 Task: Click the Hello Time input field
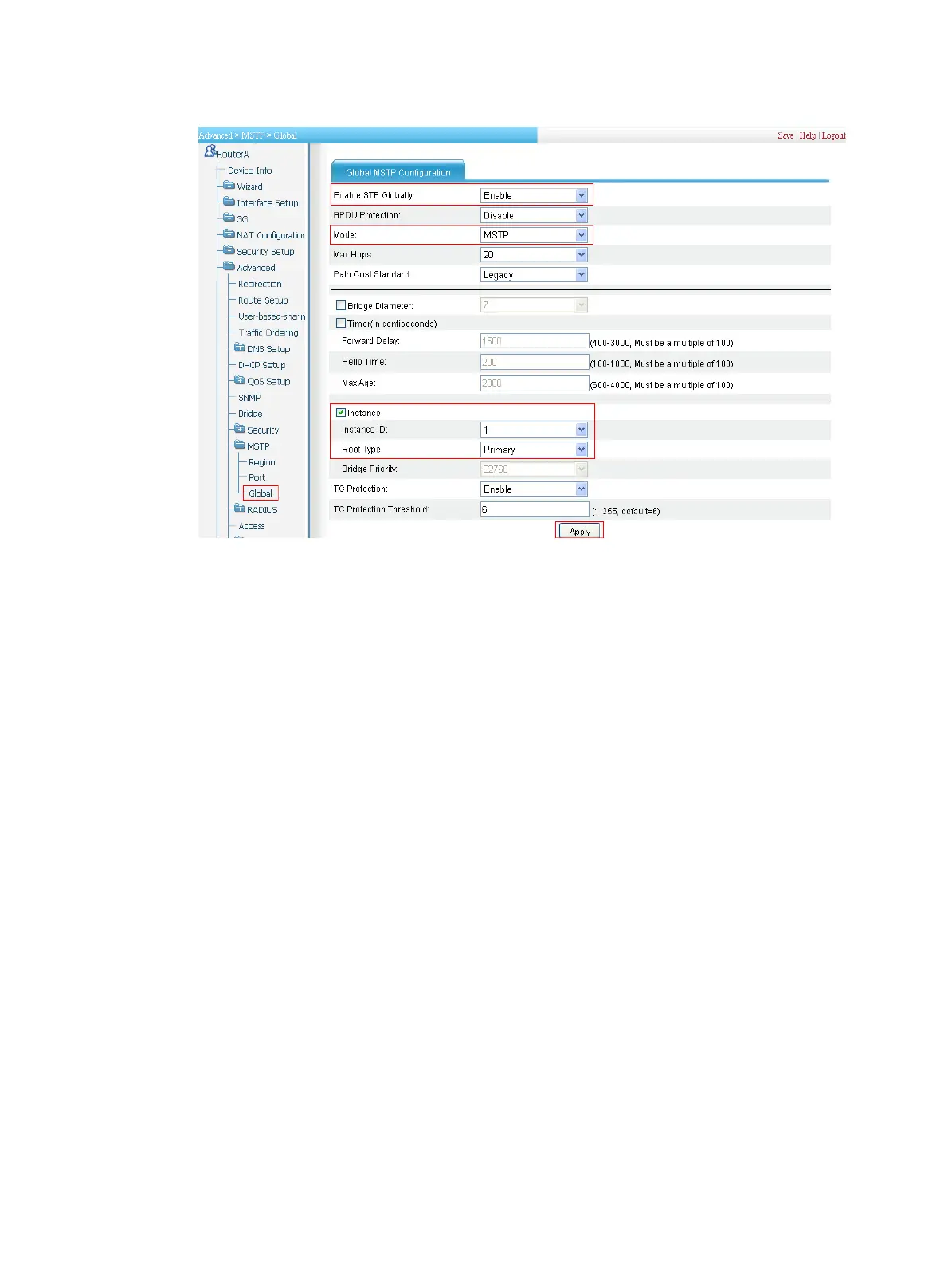pos(535,362)
